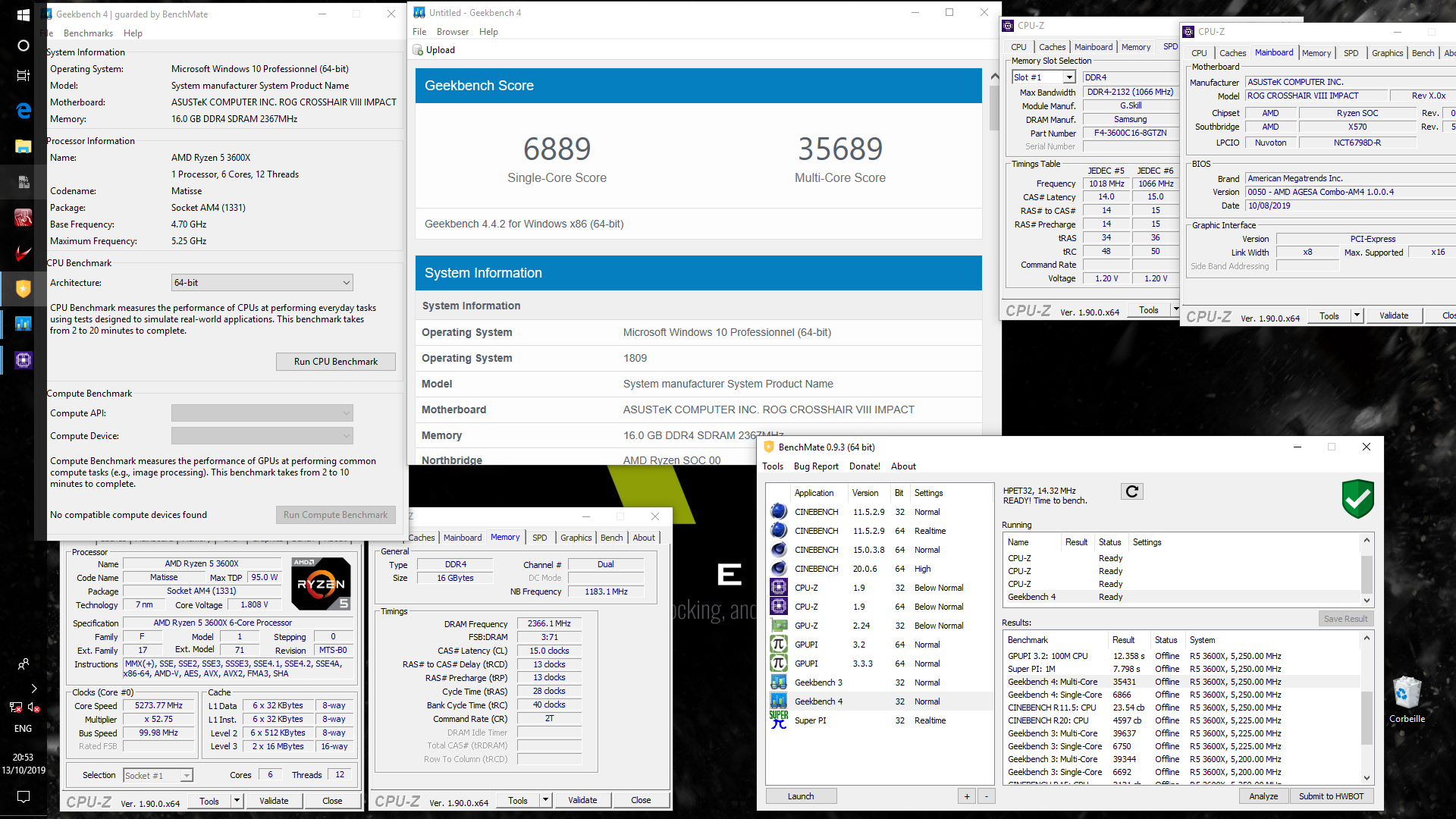Open notification center icon on taskbar

23,797
